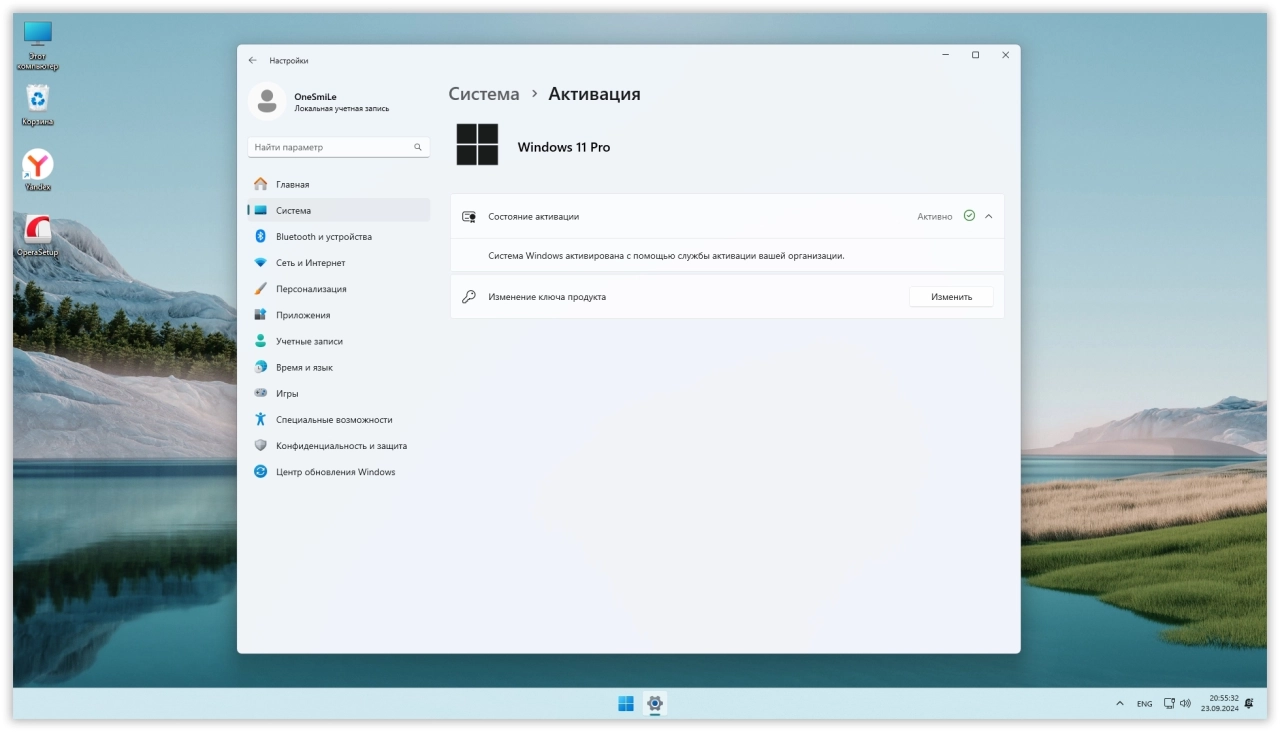Image resolution: width=1280 pixels, height=732 pixels.
Task: Click the 'Windows 11 Pro' edition text
Action: point(564,147)
